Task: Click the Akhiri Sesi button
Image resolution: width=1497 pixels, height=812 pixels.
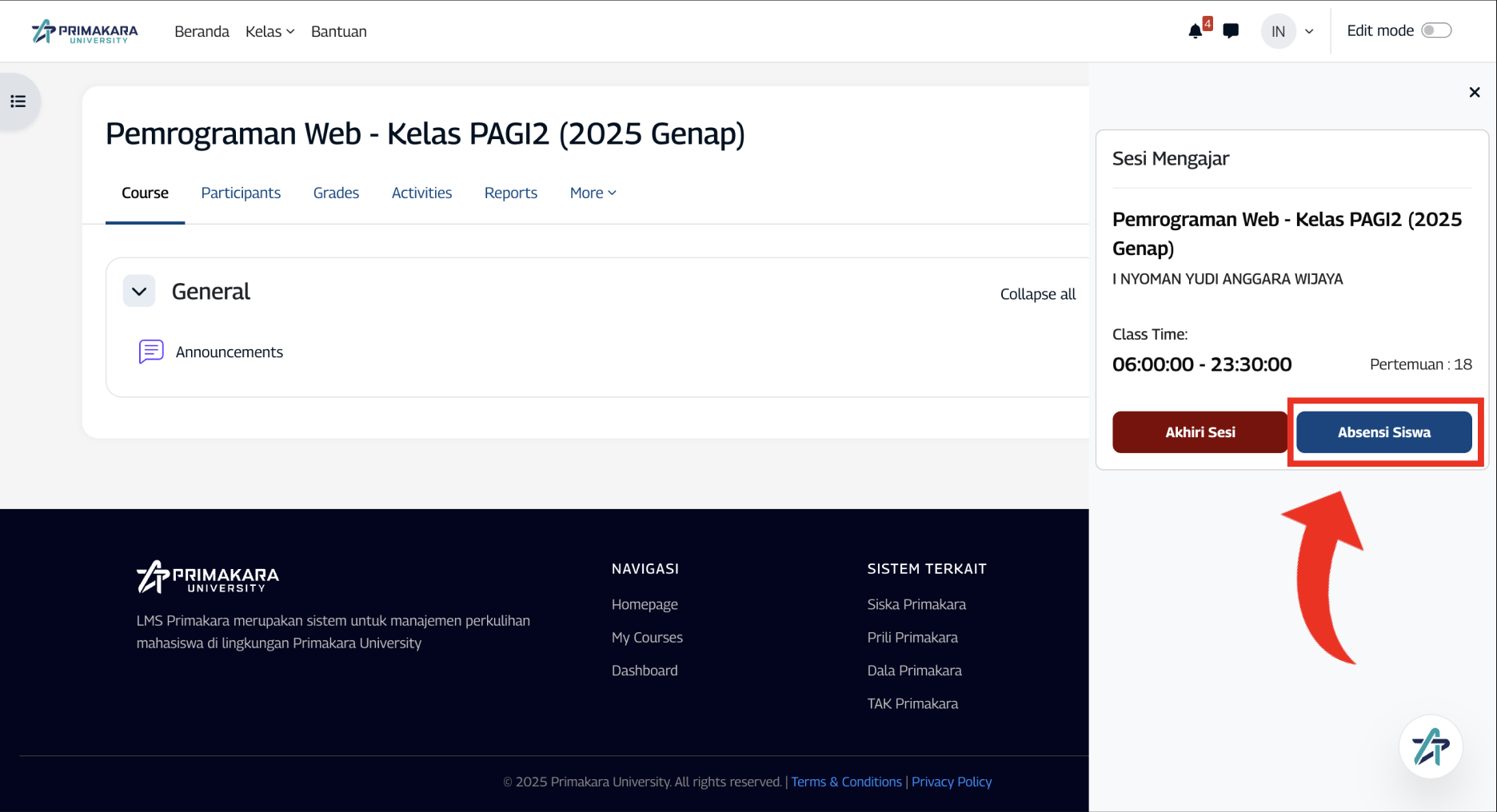Action: point(1200,432)
